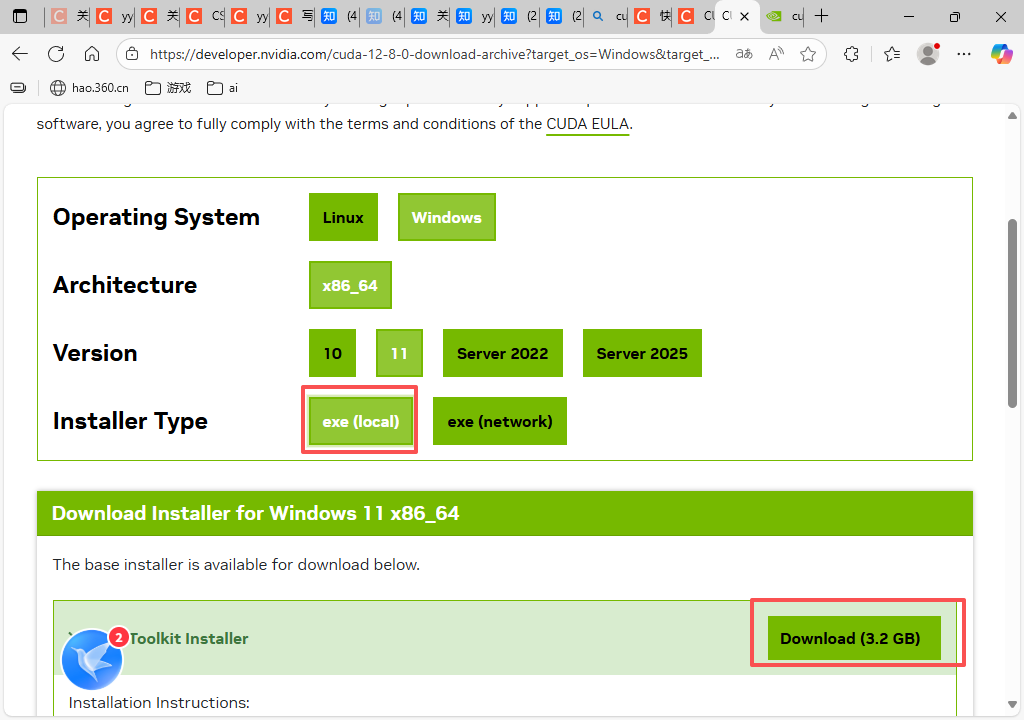Click the 'Operating System' label

[156, 217]
